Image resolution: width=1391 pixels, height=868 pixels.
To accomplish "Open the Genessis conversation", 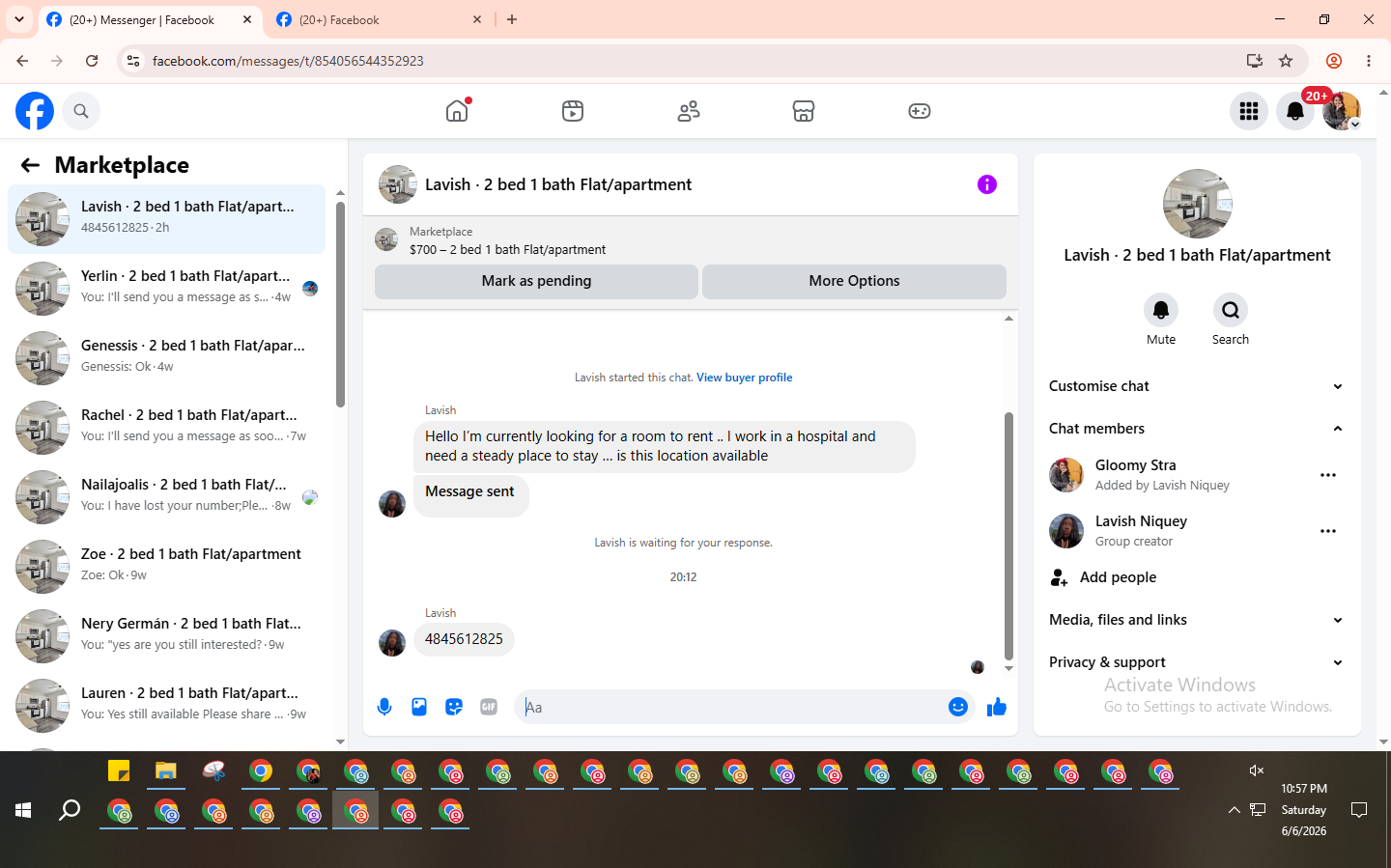I will pos(167,358).
